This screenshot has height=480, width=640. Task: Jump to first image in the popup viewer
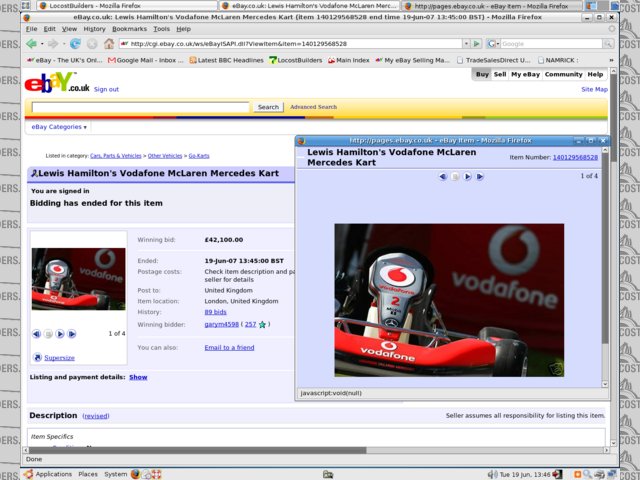443,176
